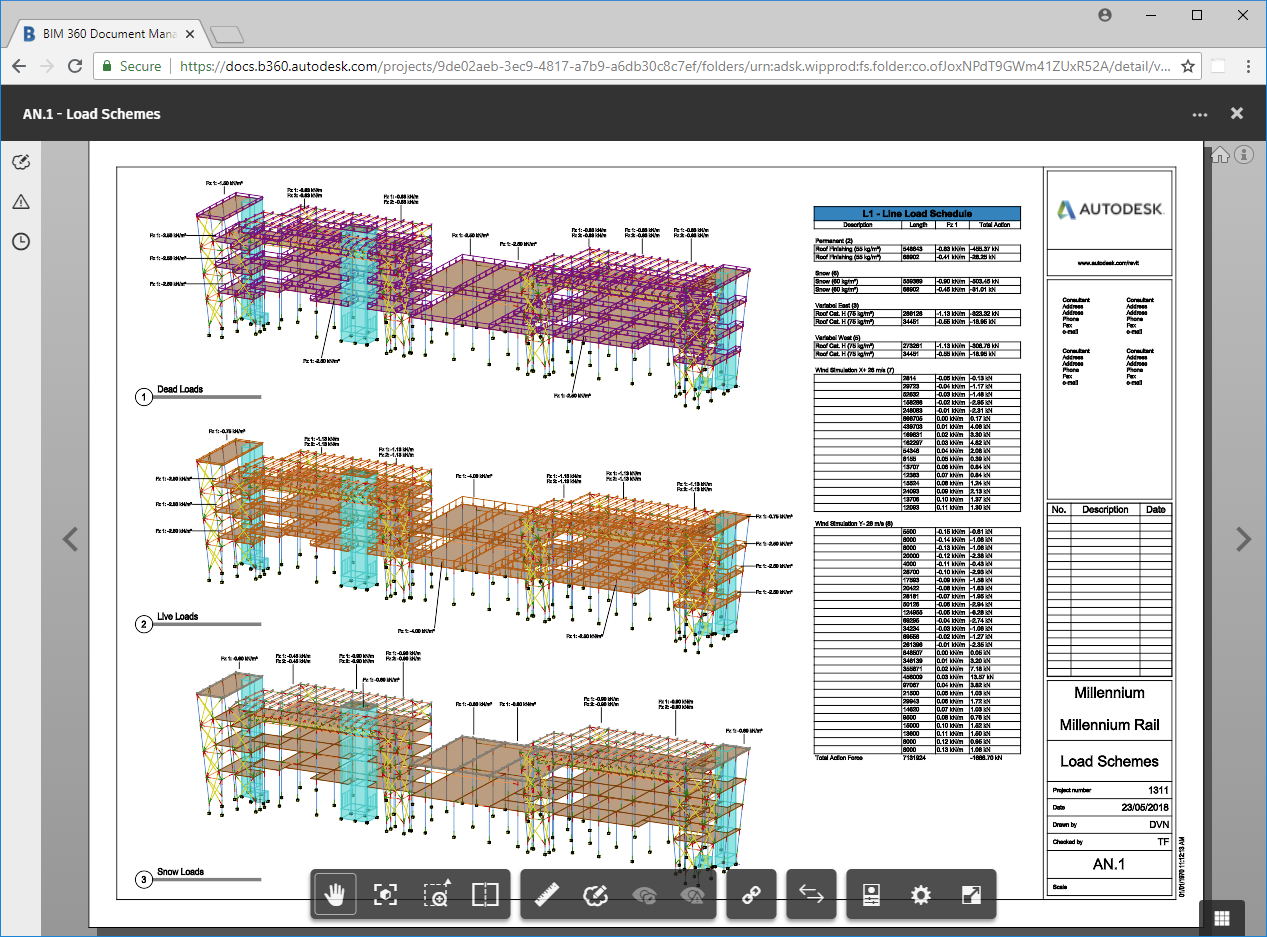1267x937 pixels.
Task: Open the Compare documents split tool
Action: coord(485,895)
